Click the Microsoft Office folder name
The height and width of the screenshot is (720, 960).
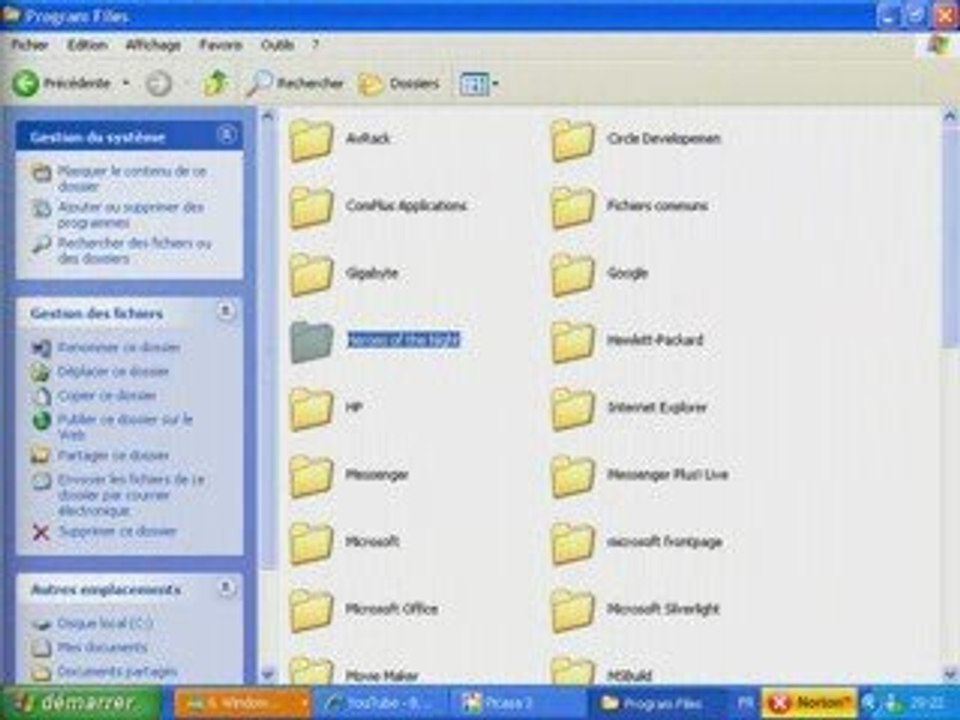point(391,609)
